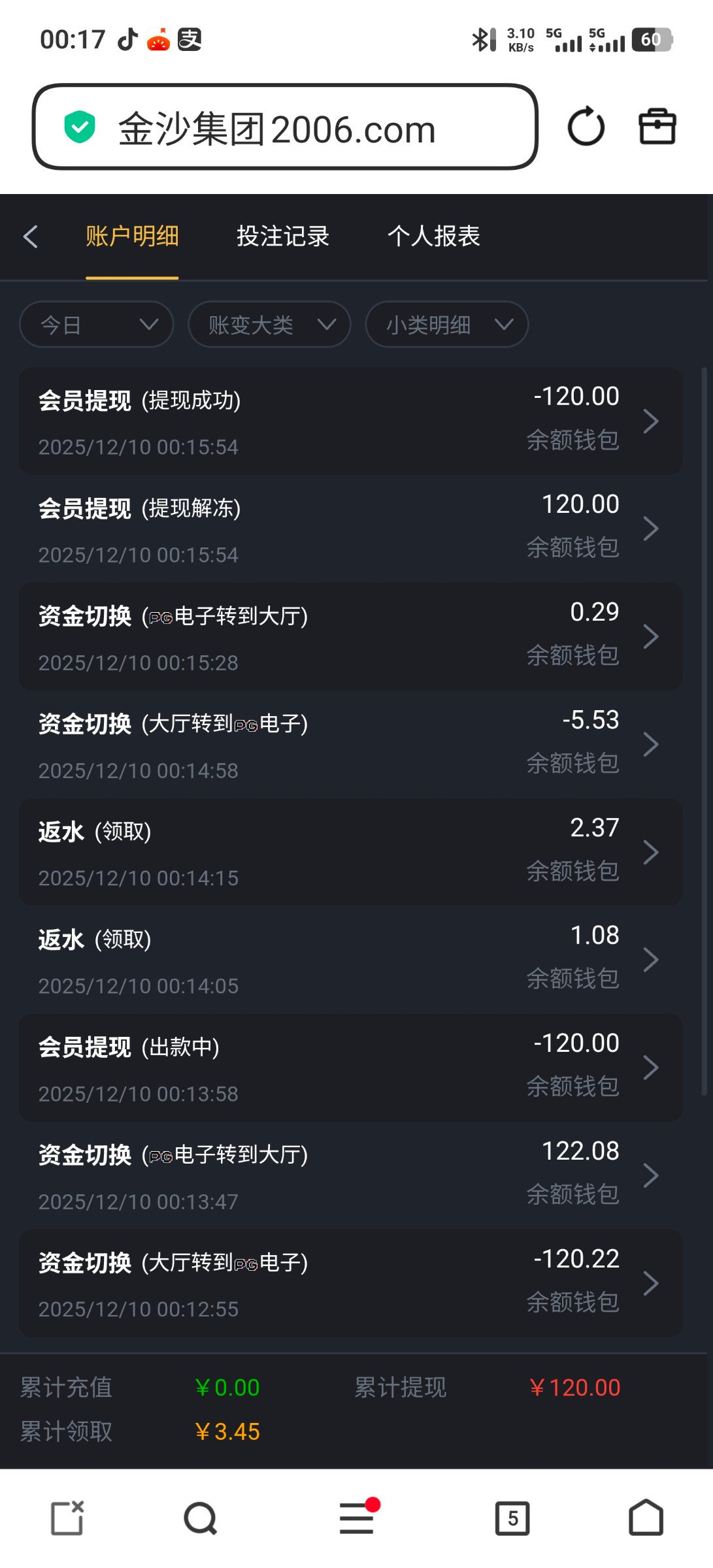Tap the back arrow in header
713x1568 pixels.
[x=31, y=237]
